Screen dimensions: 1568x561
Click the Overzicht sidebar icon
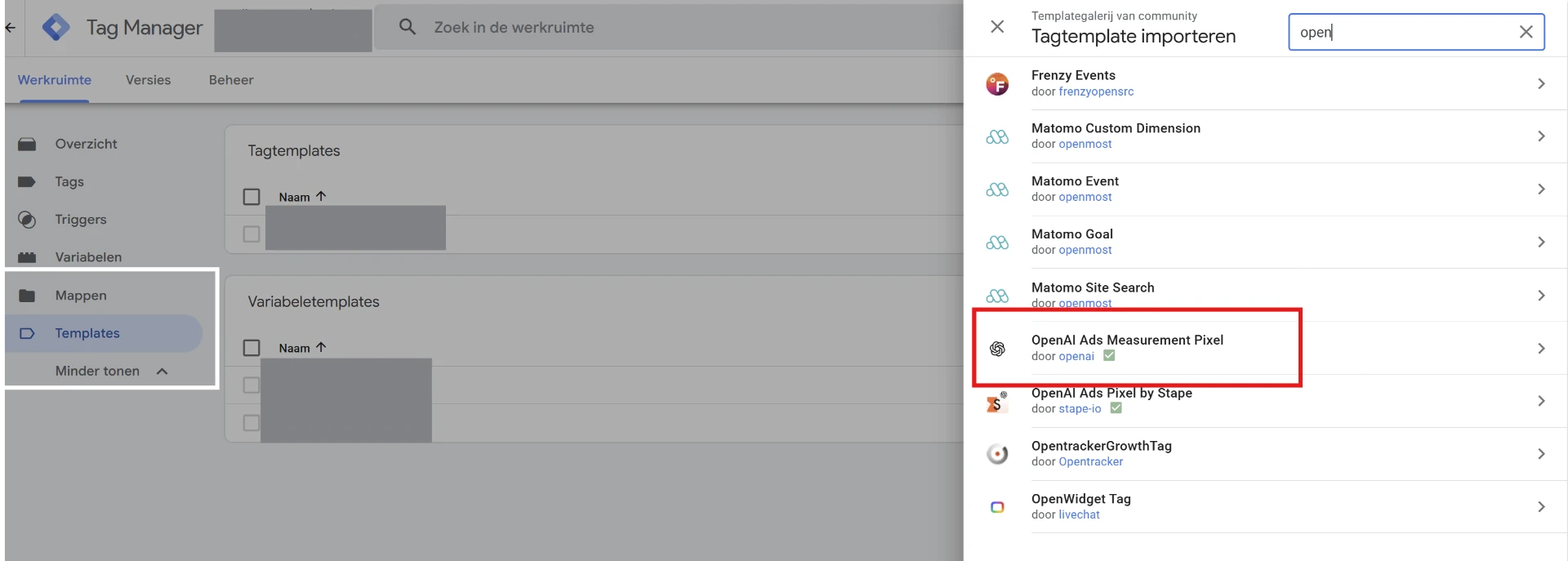[x=27, y=145]
